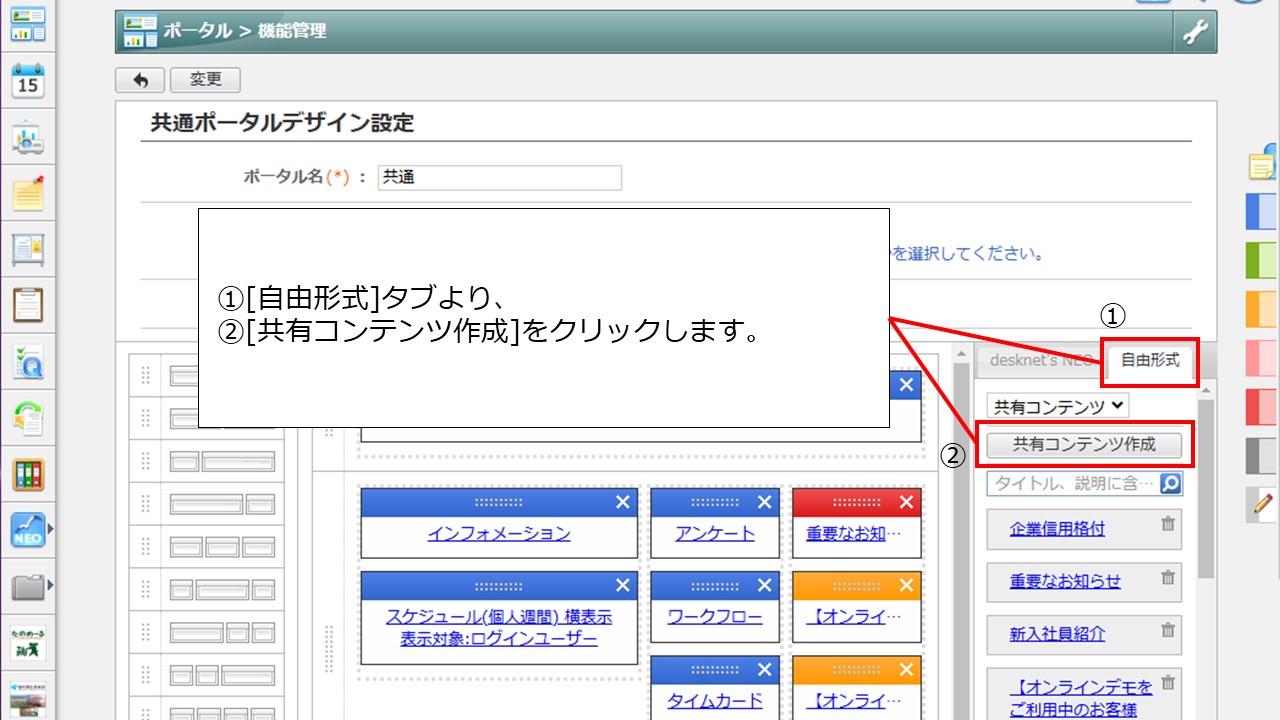The height and width of the screenshot is (720, 1280).
Task: Delete 企業信用格付 using its trash icon
Action: (x=1168, y=524)
